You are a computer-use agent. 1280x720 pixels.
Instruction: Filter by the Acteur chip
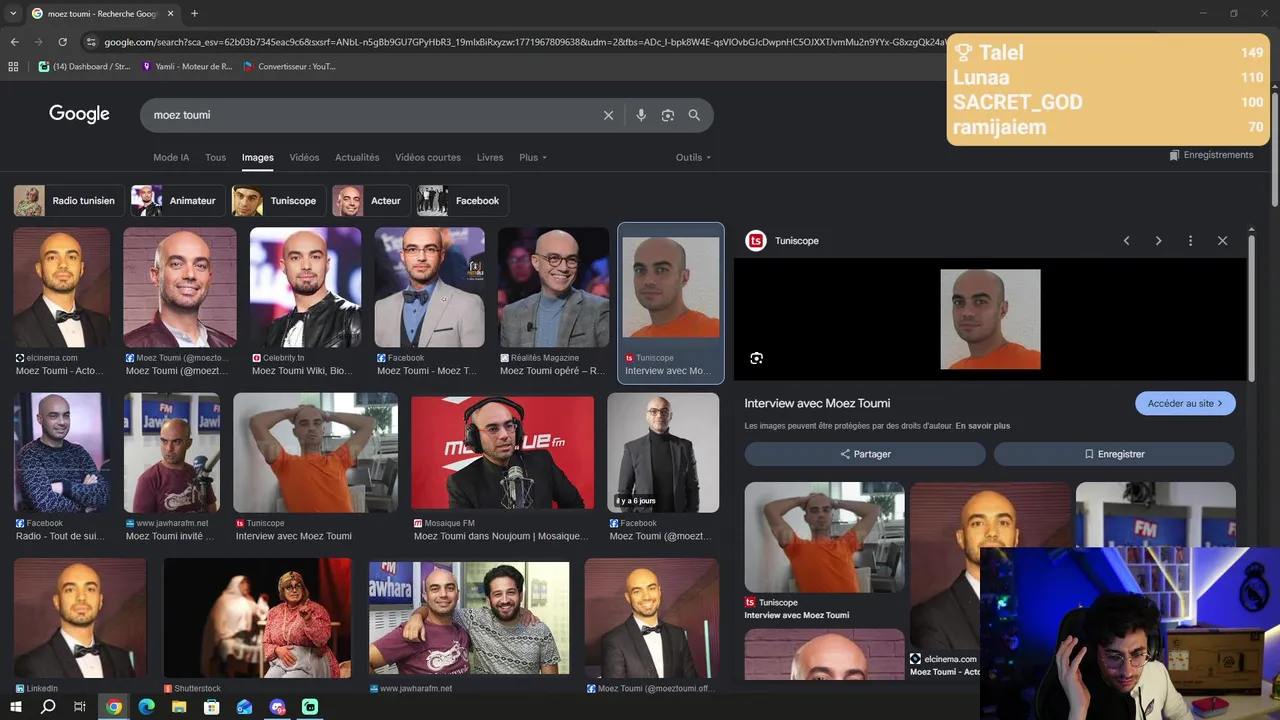[369, 201]
